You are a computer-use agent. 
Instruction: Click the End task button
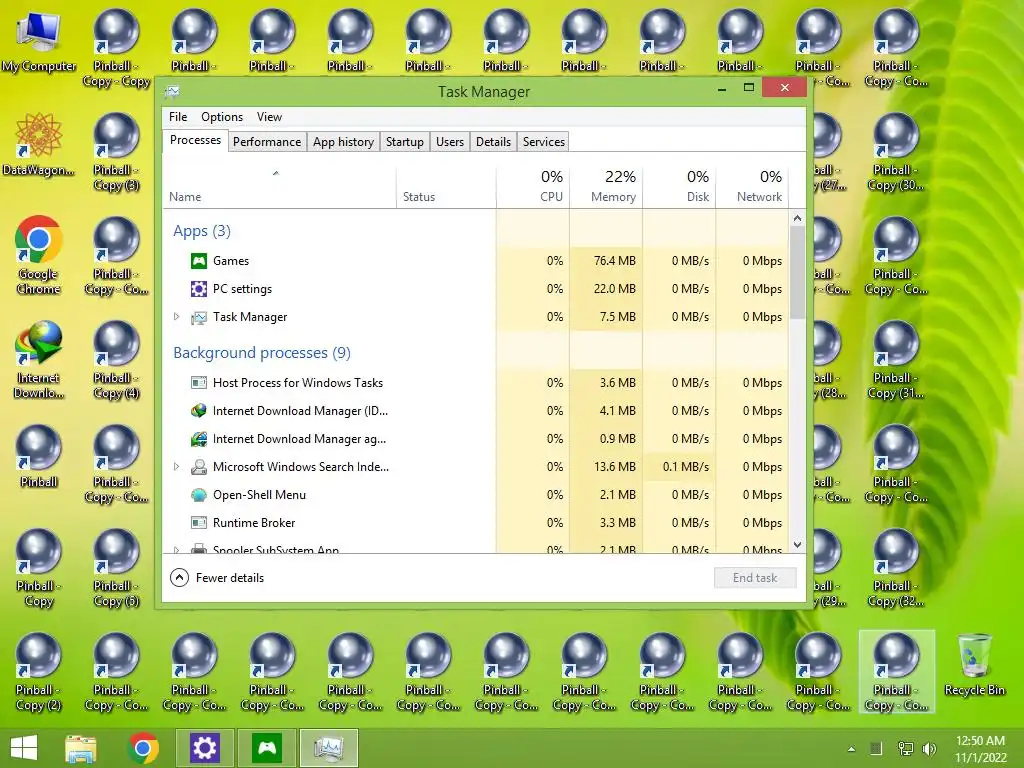(x=755, y=577)
